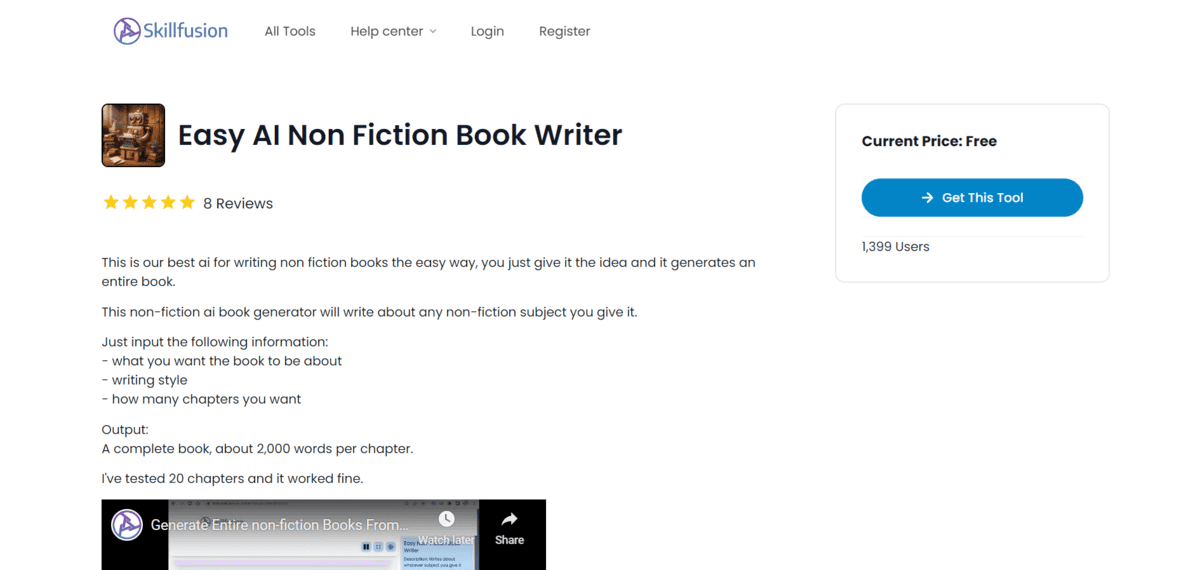Click the video channel avatar icon
The image size is (1200, 570).
tap(127, 525)
